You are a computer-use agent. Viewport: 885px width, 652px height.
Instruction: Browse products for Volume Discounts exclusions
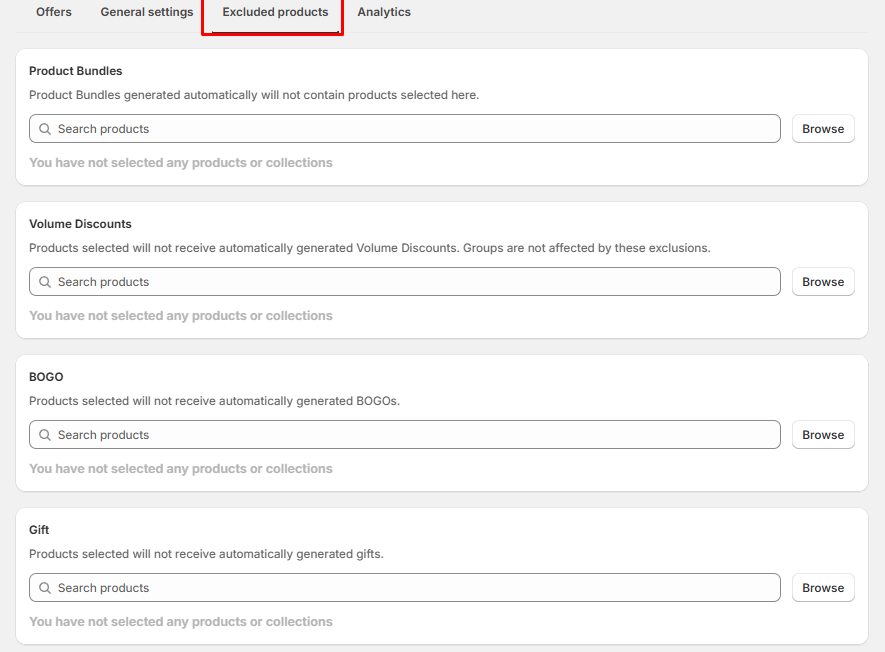[823, 282]
